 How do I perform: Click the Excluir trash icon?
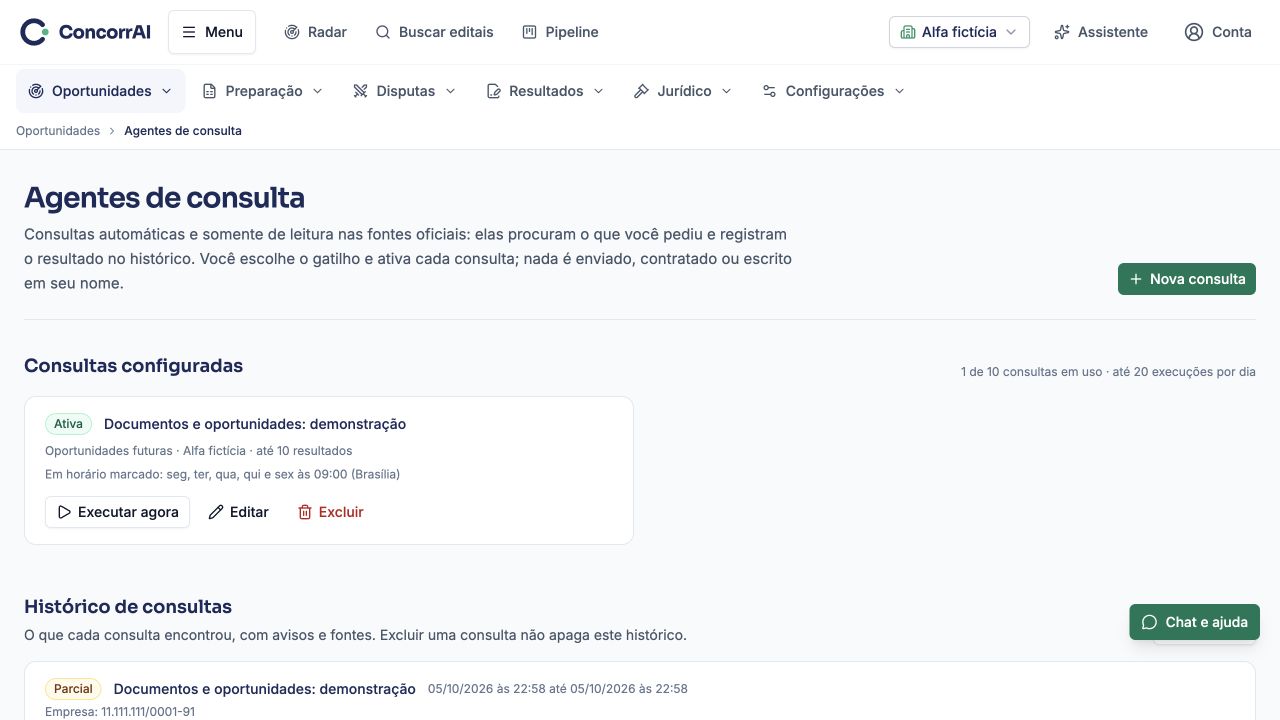(305, 512)
